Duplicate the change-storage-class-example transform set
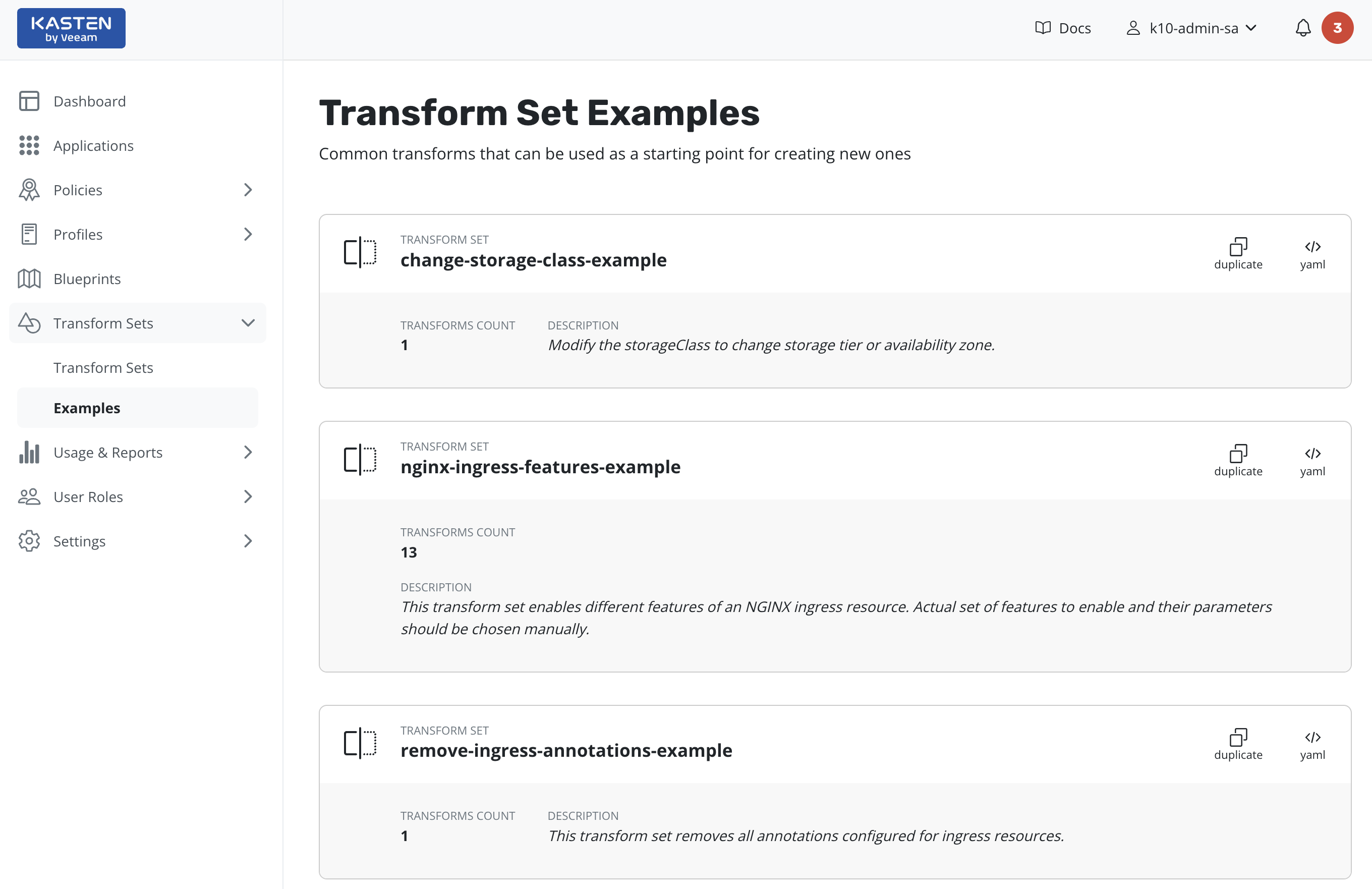The image size is (1372, 889). click(x=1238, y=254)
